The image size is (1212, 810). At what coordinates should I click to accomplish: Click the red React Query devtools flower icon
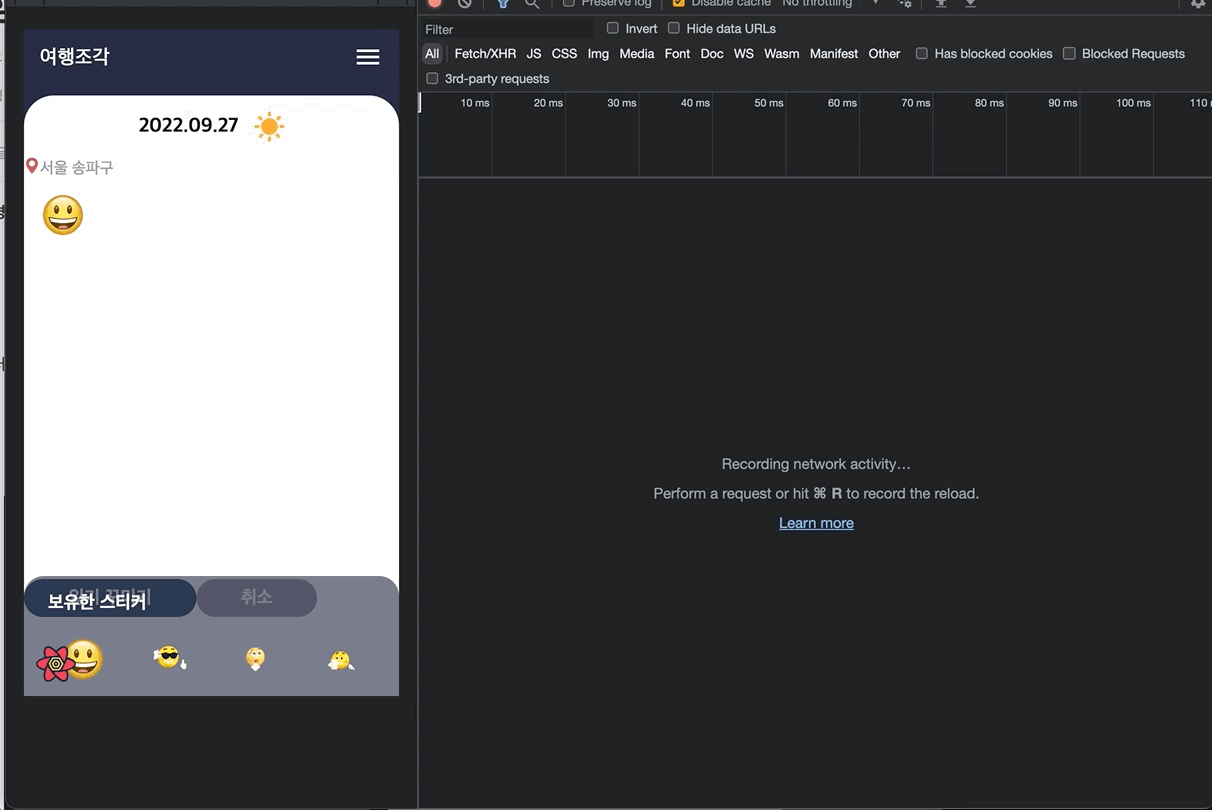(54, 663)
